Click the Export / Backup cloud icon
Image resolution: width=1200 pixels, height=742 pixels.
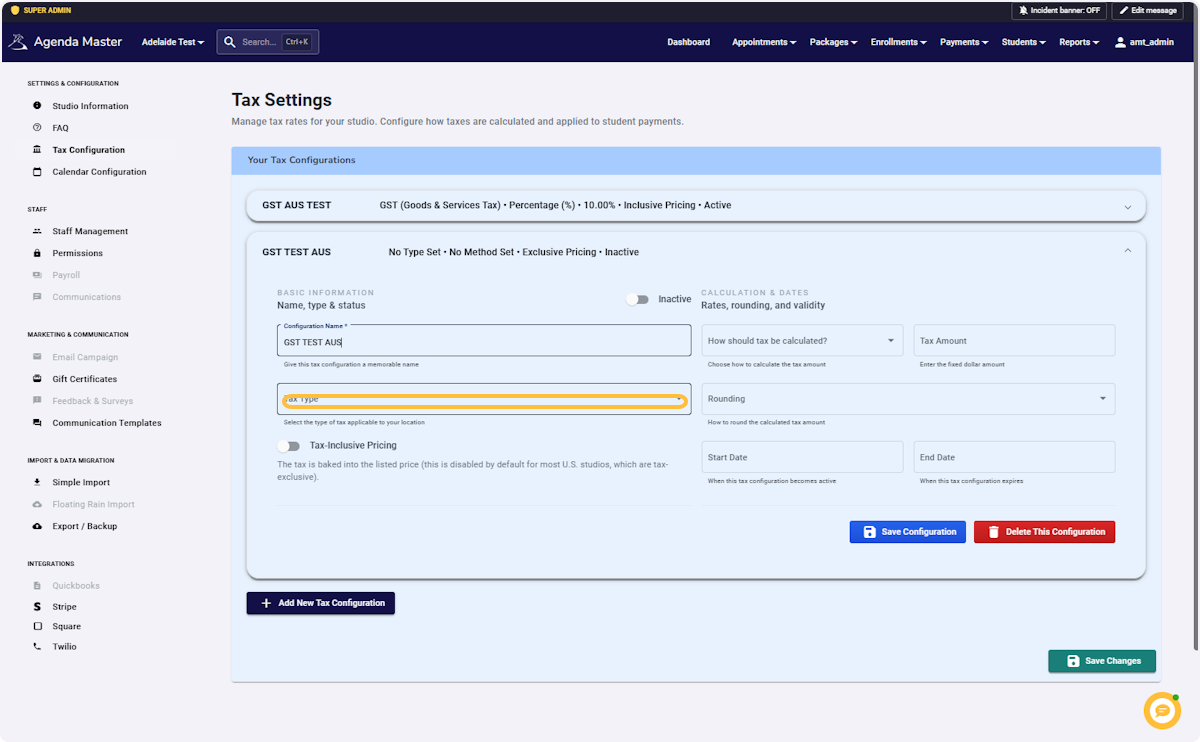point(37,526)
